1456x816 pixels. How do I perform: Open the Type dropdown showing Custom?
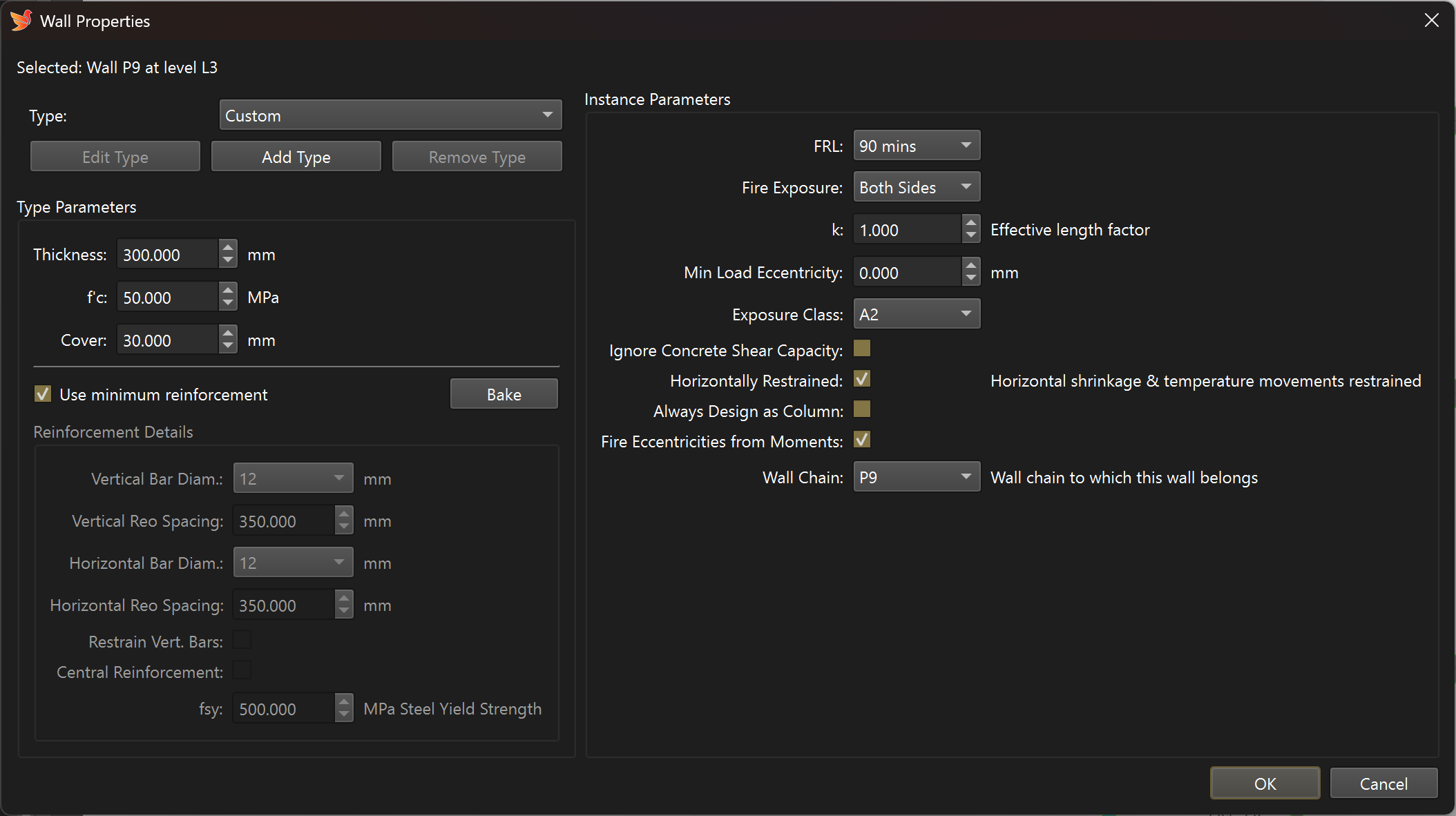(x=390, y=115)
